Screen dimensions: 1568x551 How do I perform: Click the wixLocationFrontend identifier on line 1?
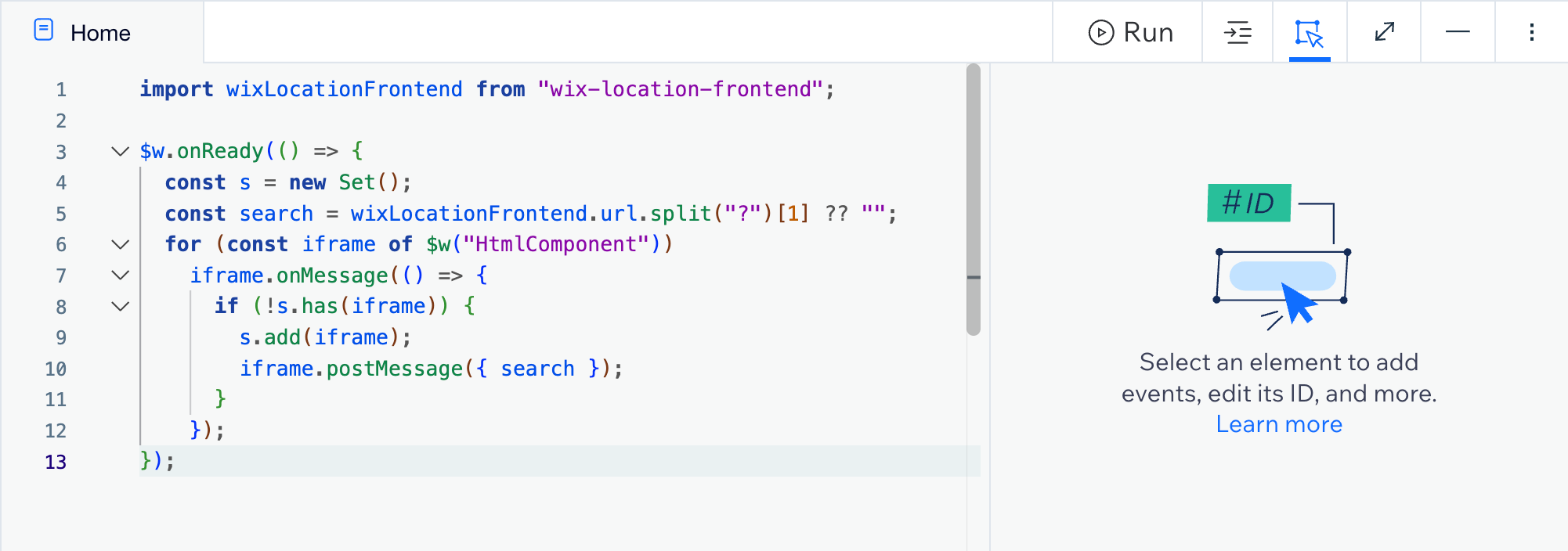(345, 89)
